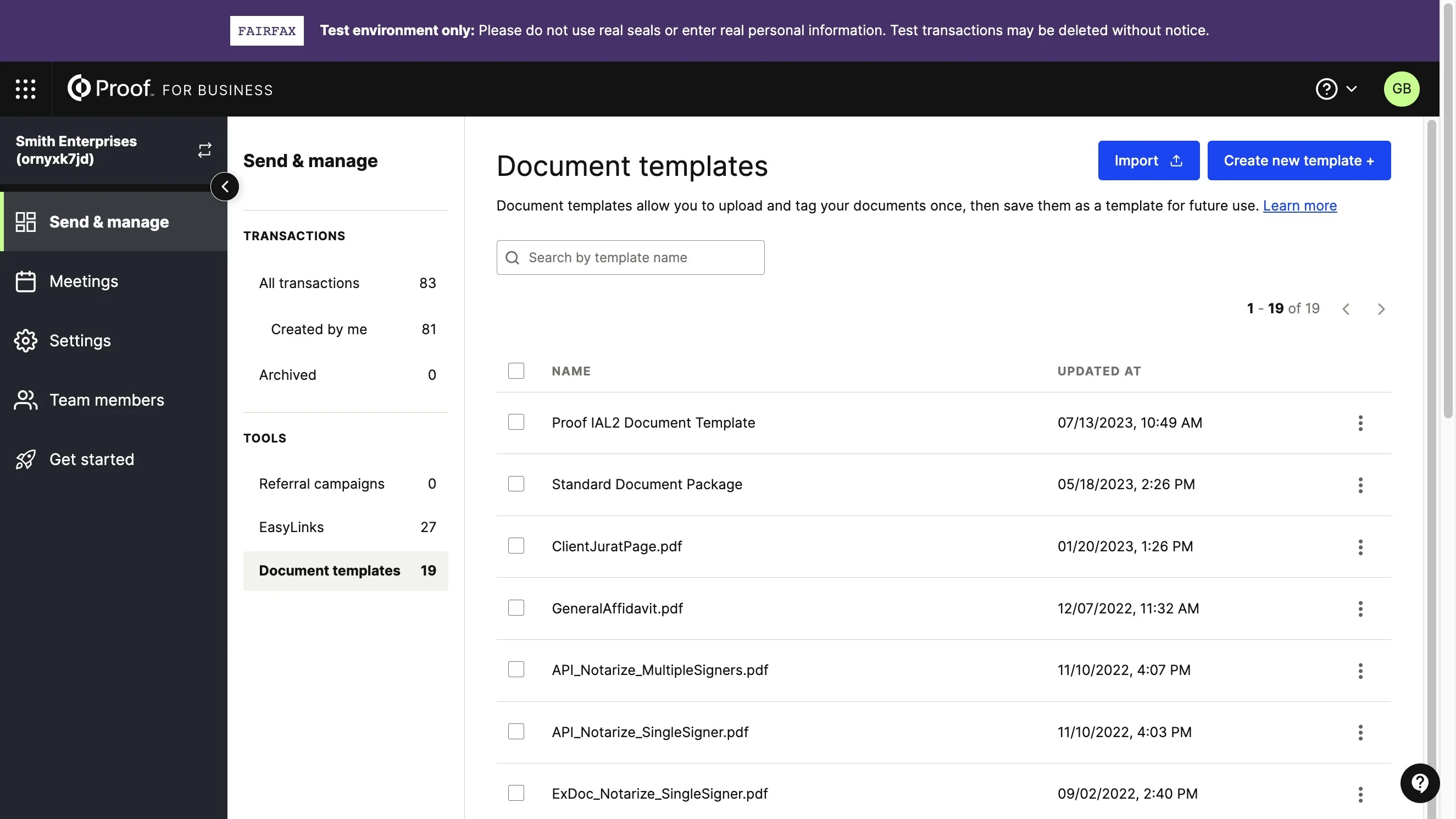Switch organization using the swap arrows icon
This screenshot has width=1456, height=819.
tap(204, 150)
